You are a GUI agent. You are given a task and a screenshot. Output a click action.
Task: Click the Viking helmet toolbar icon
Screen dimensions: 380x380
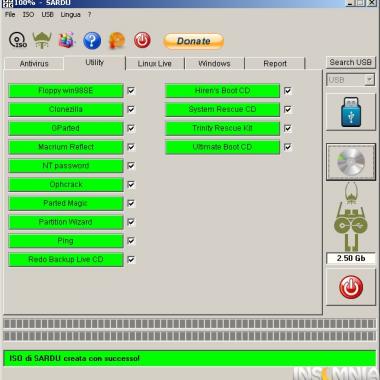42,40
